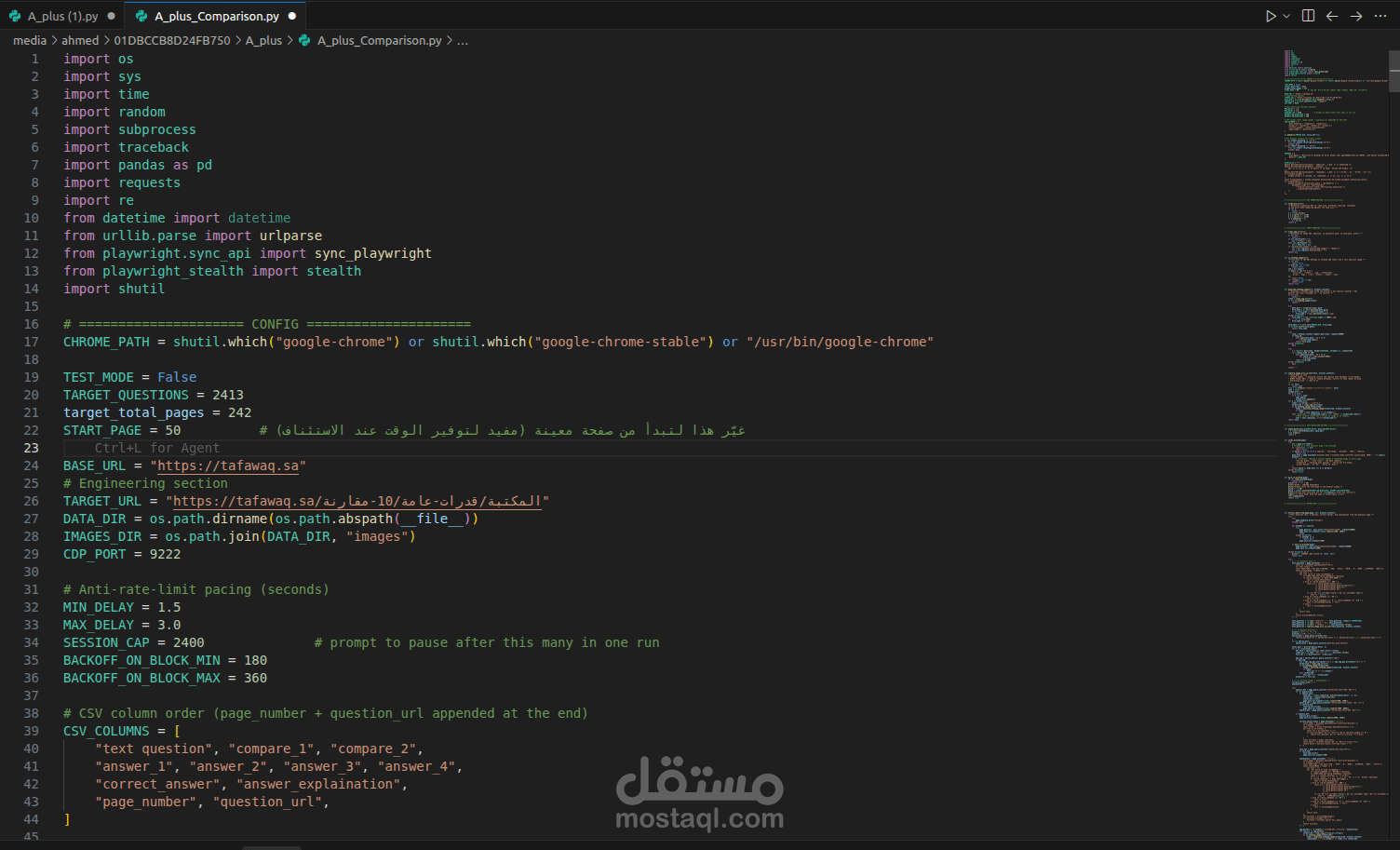Click line number 44 in the gutter

[x=32, y=819]
